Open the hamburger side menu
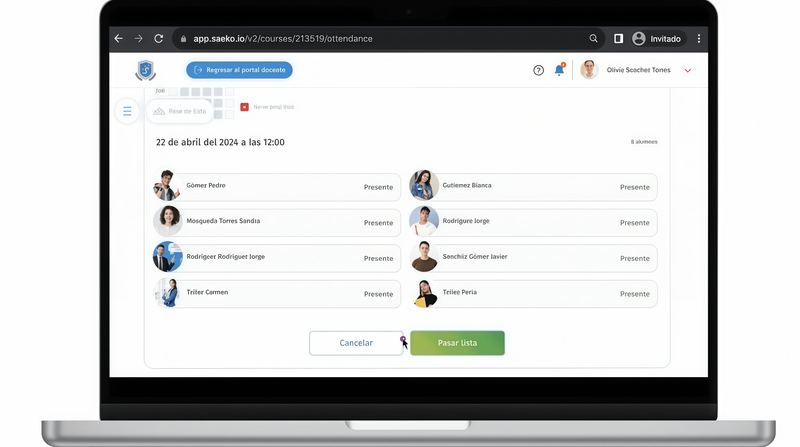 coord(127,111)
